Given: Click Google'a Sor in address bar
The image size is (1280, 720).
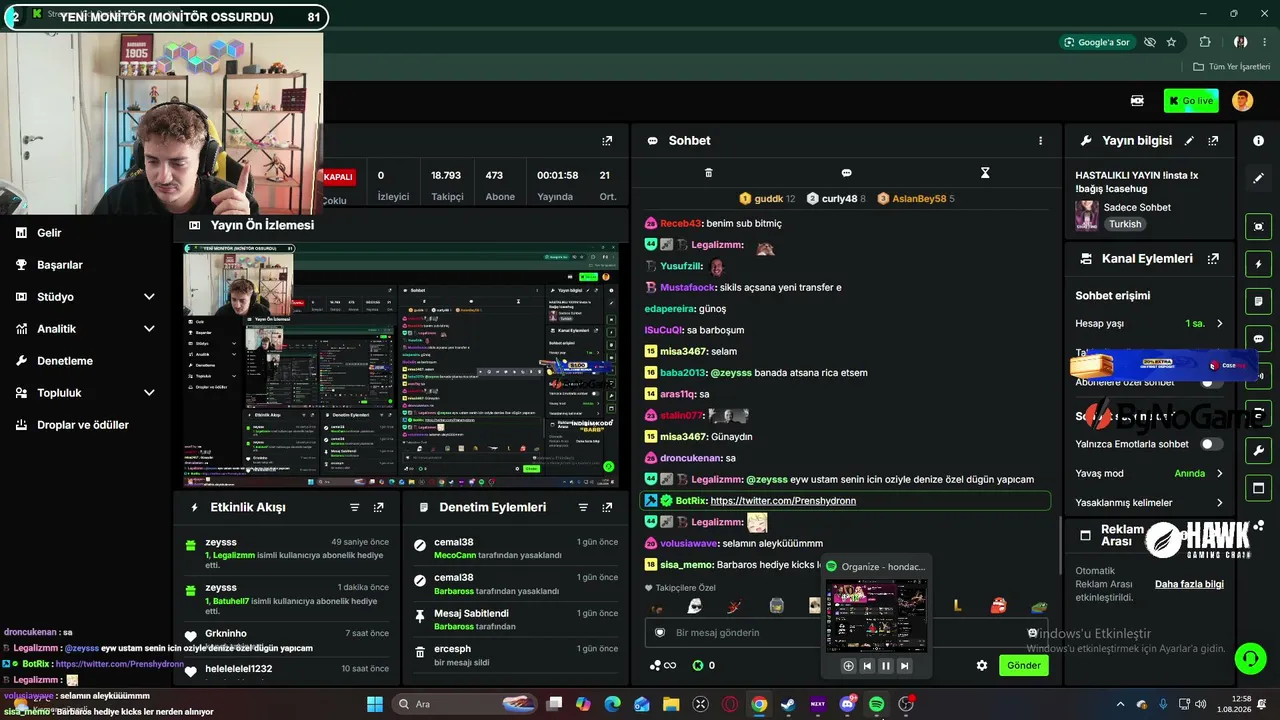Looking at the screenshot, I should (x=1097, y=42).
